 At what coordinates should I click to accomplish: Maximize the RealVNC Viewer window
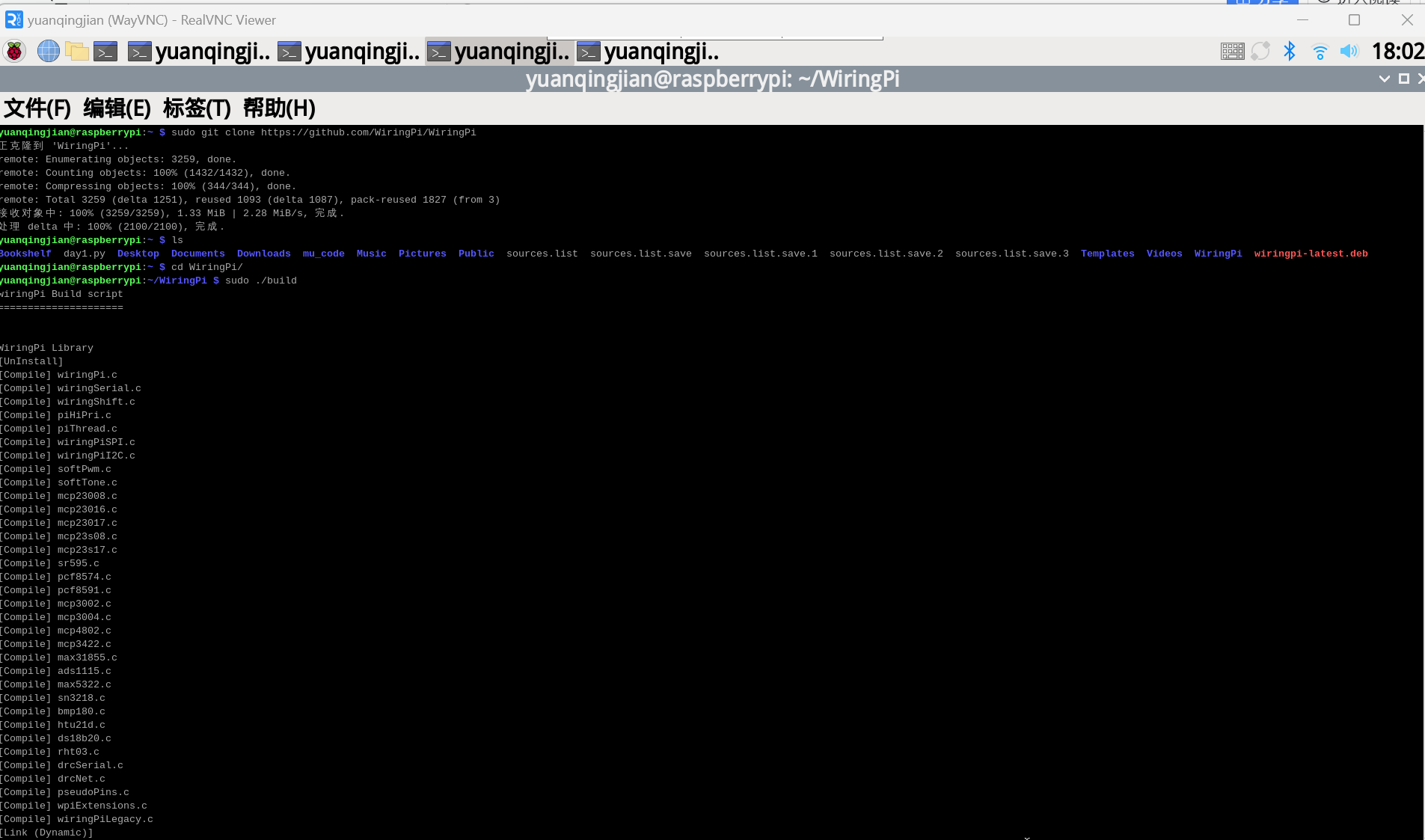tap(1354, 20)
